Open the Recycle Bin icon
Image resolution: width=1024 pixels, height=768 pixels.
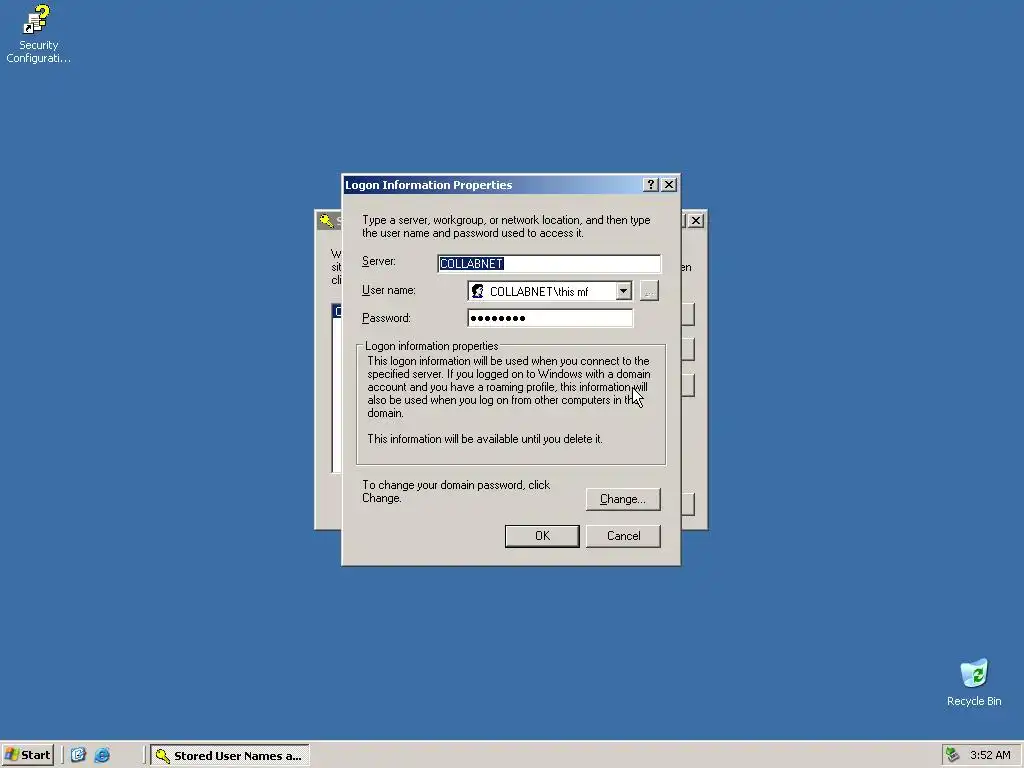pos(974,683)
